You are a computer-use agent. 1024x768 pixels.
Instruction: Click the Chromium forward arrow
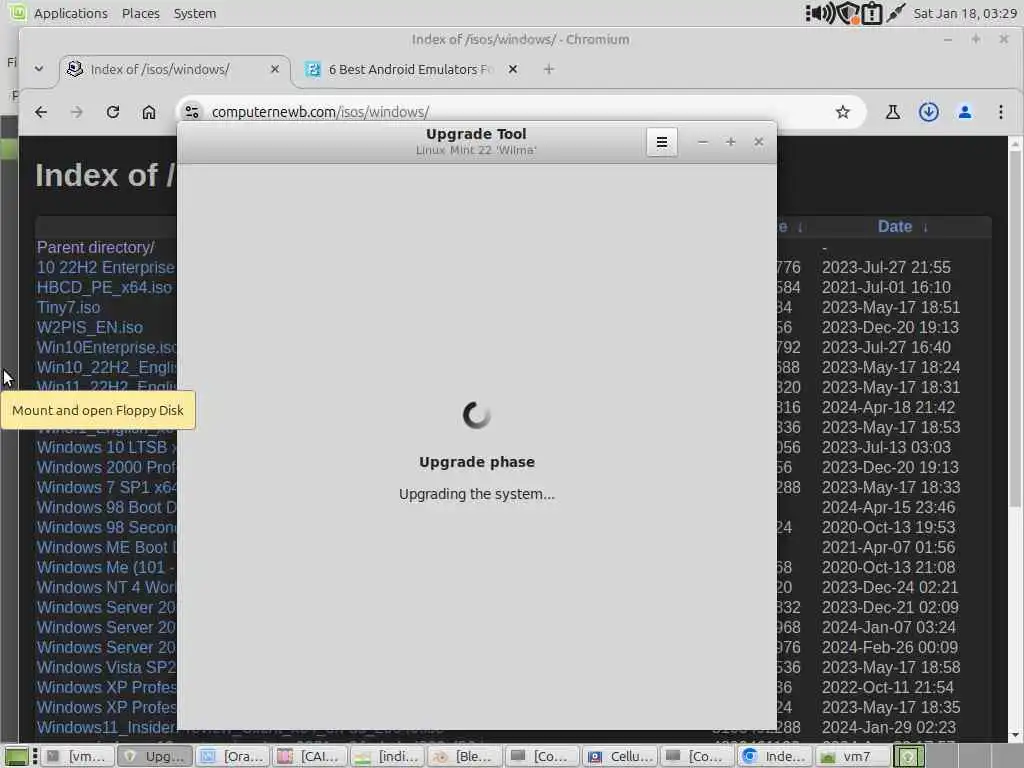(76, 112)
